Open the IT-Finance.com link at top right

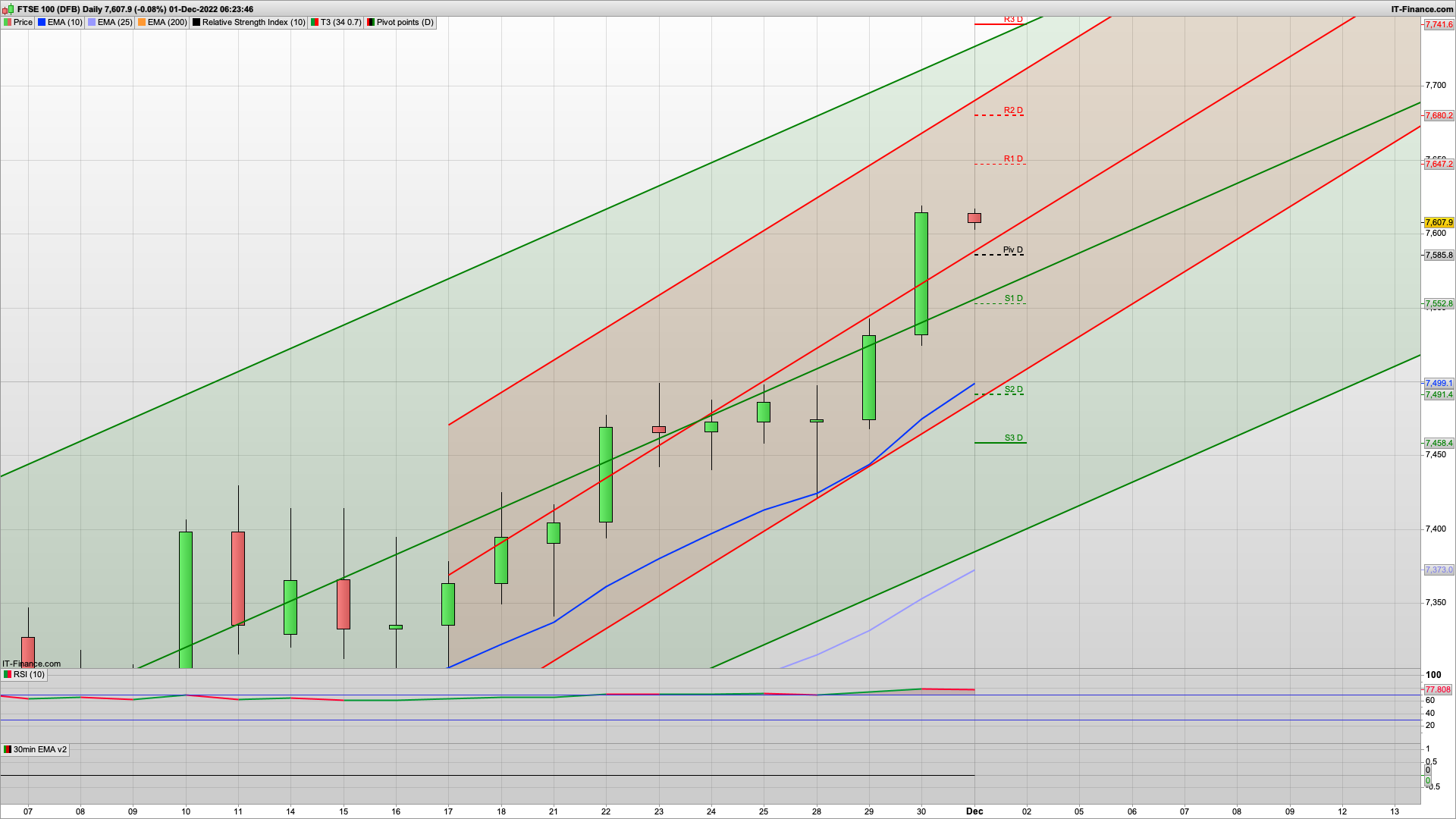tap(1431, 9)
